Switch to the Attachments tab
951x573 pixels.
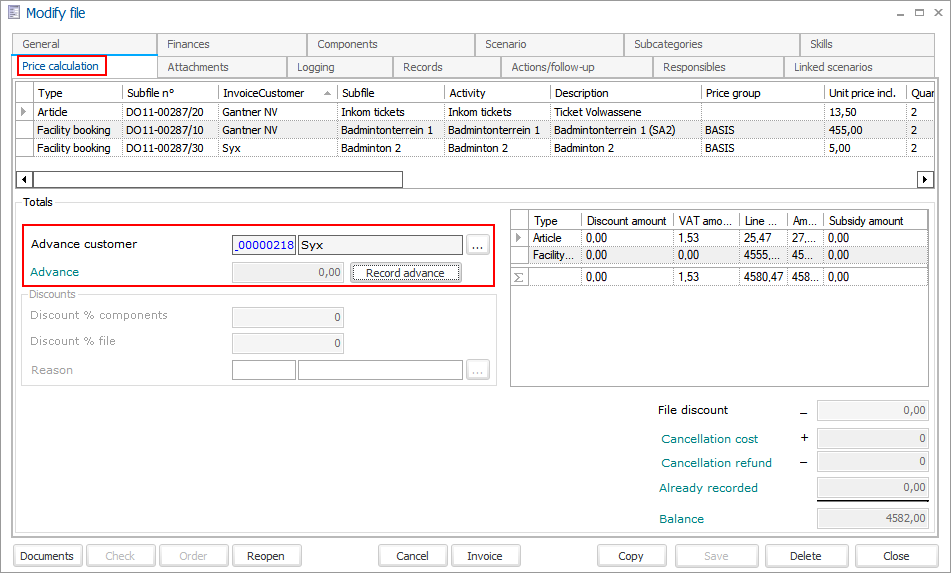[198, 67]
